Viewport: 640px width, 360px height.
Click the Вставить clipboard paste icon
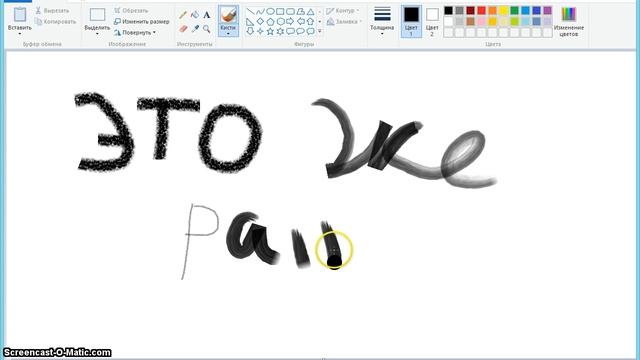[x=20, y=15]
